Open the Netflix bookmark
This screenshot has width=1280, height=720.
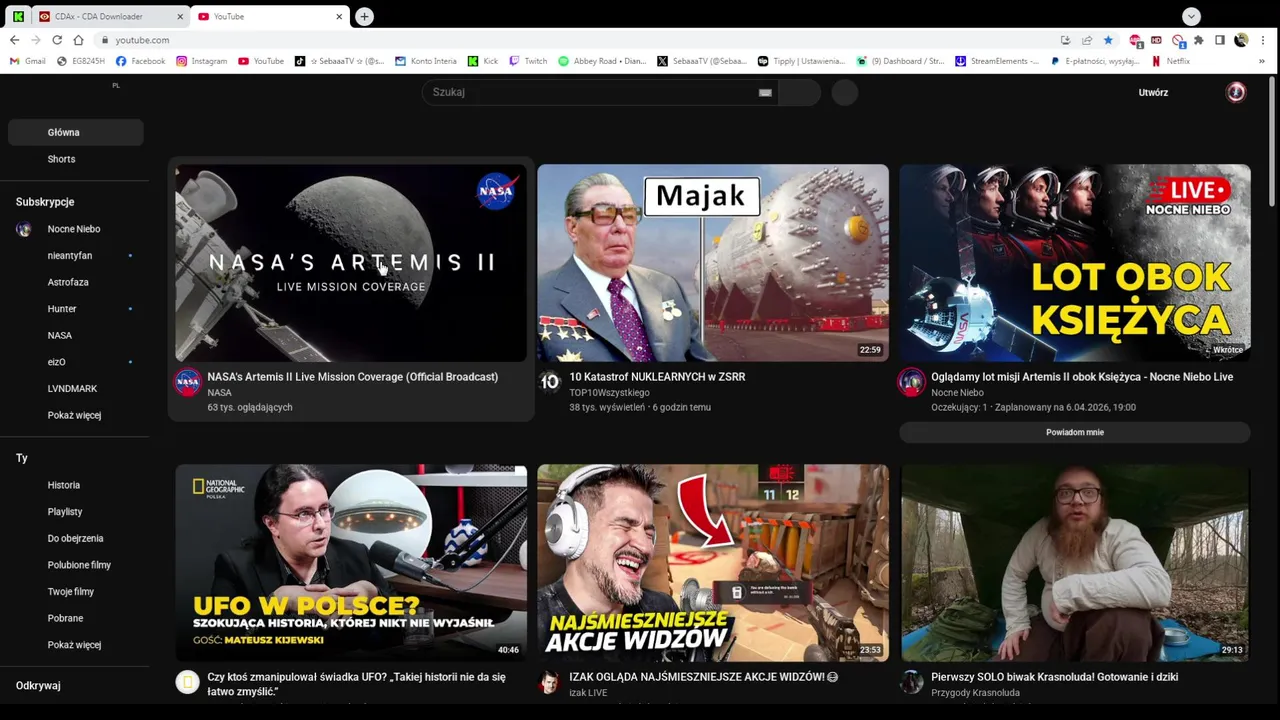click(x=1171, y=61)
